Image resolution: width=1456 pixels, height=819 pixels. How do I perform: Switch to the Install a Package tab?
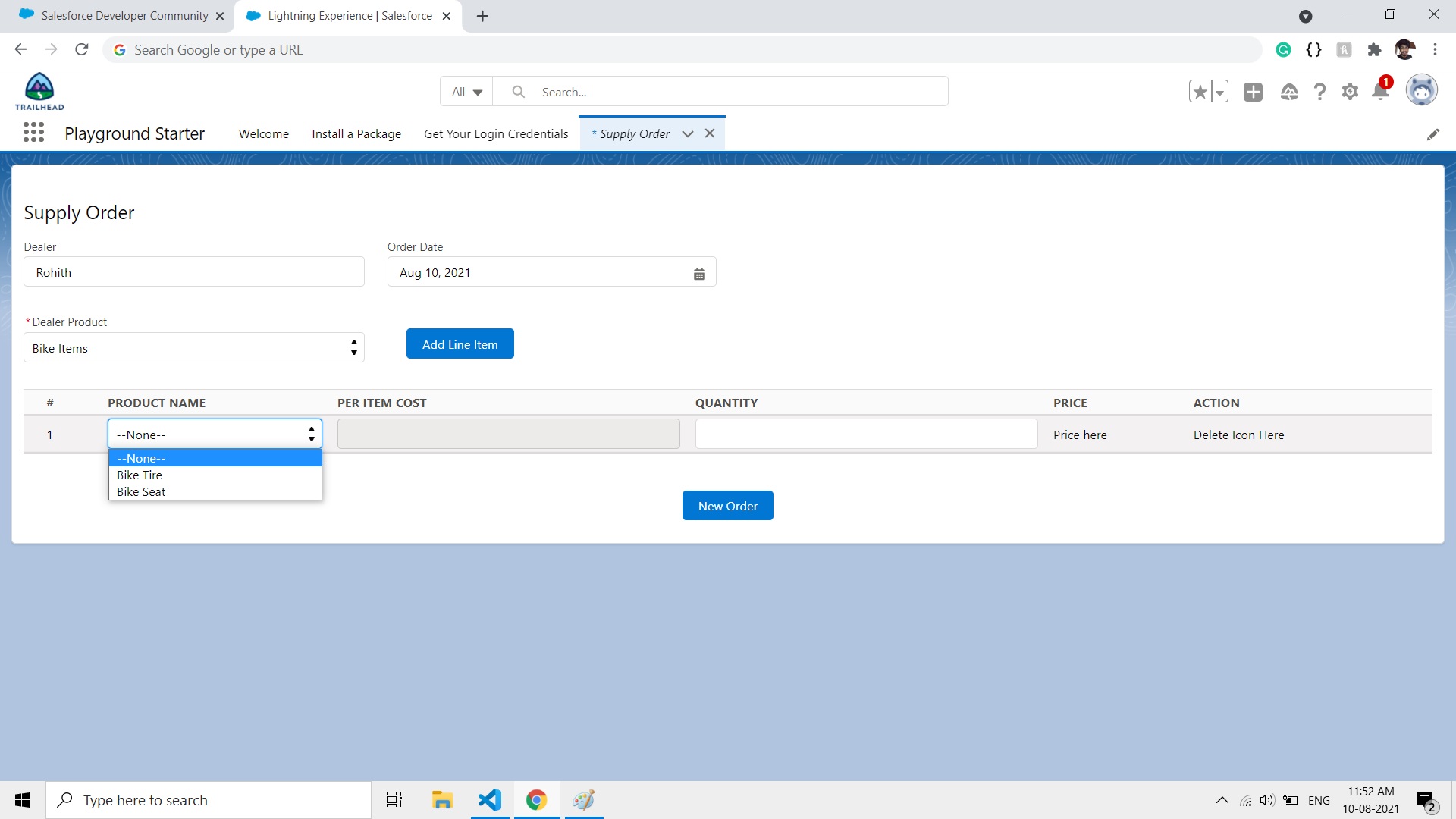tap(356, 134)
